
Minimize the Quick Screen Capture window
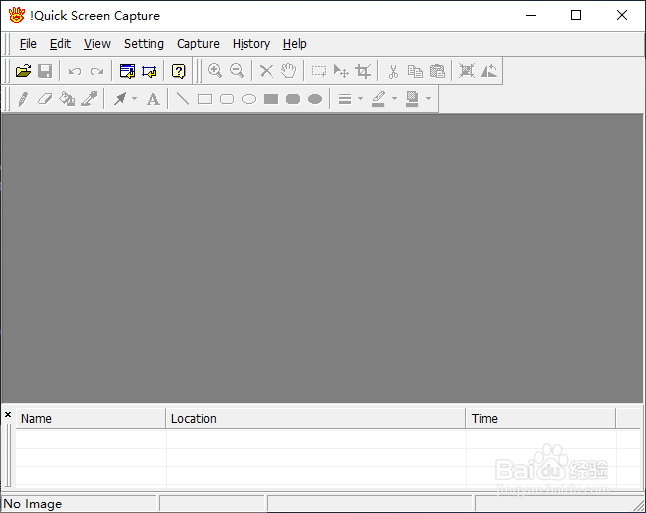point(531,16)
